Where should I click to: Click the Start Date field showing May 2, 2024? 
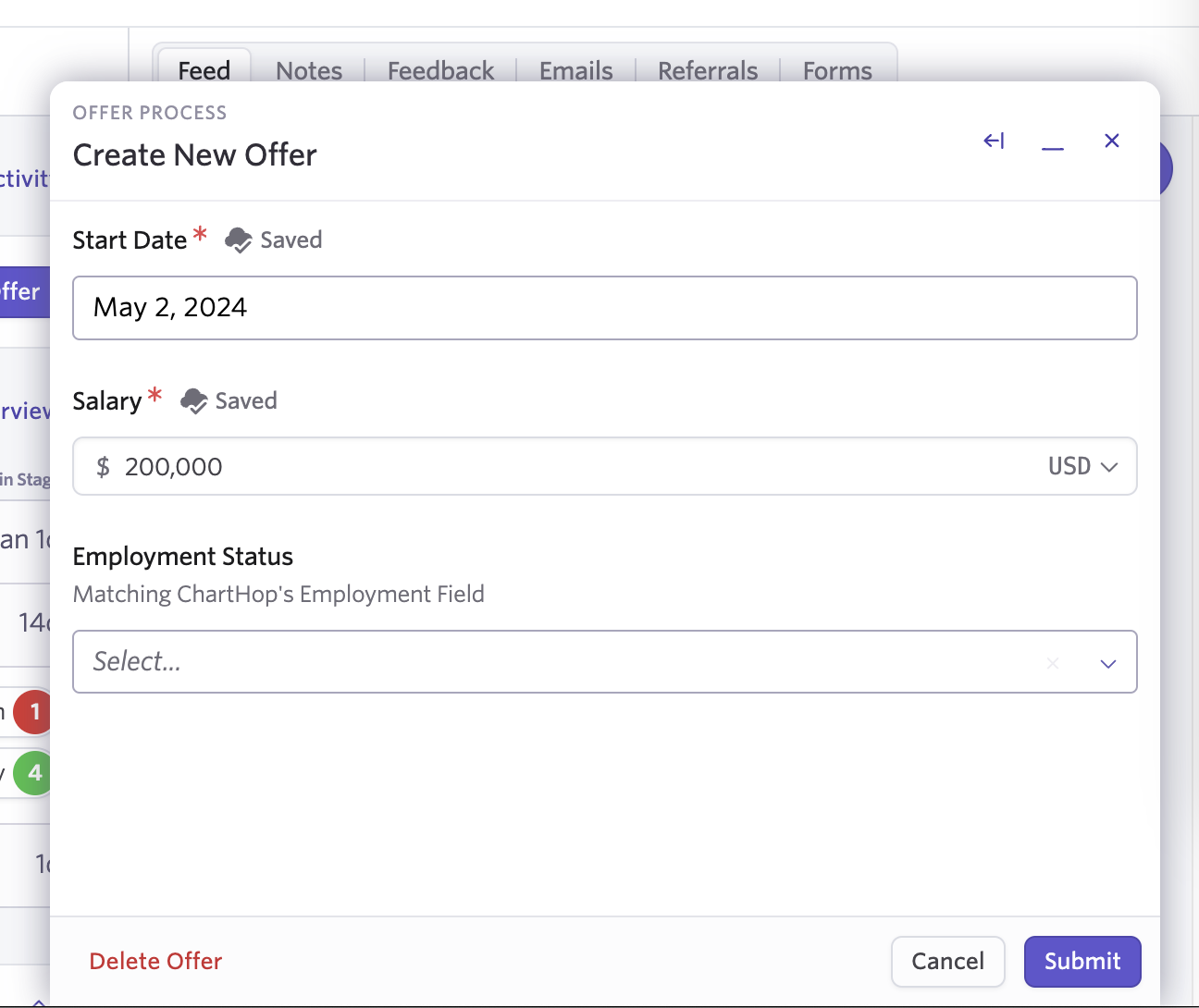pyautogui.click(x=604, y=308)
